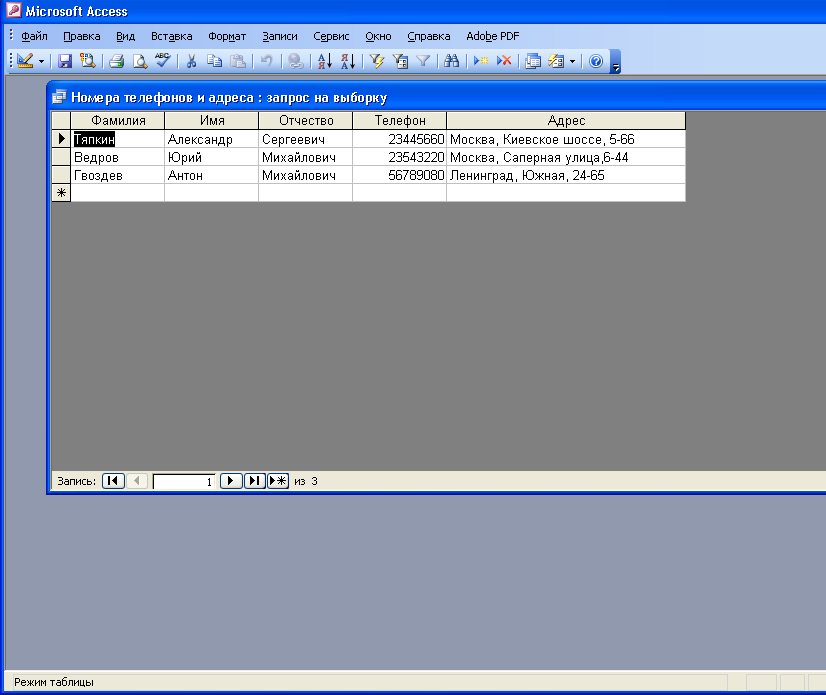The height and width of the screenshot is (695, 826).
Task: Select the Отчество column header
Action: [306, 121]
